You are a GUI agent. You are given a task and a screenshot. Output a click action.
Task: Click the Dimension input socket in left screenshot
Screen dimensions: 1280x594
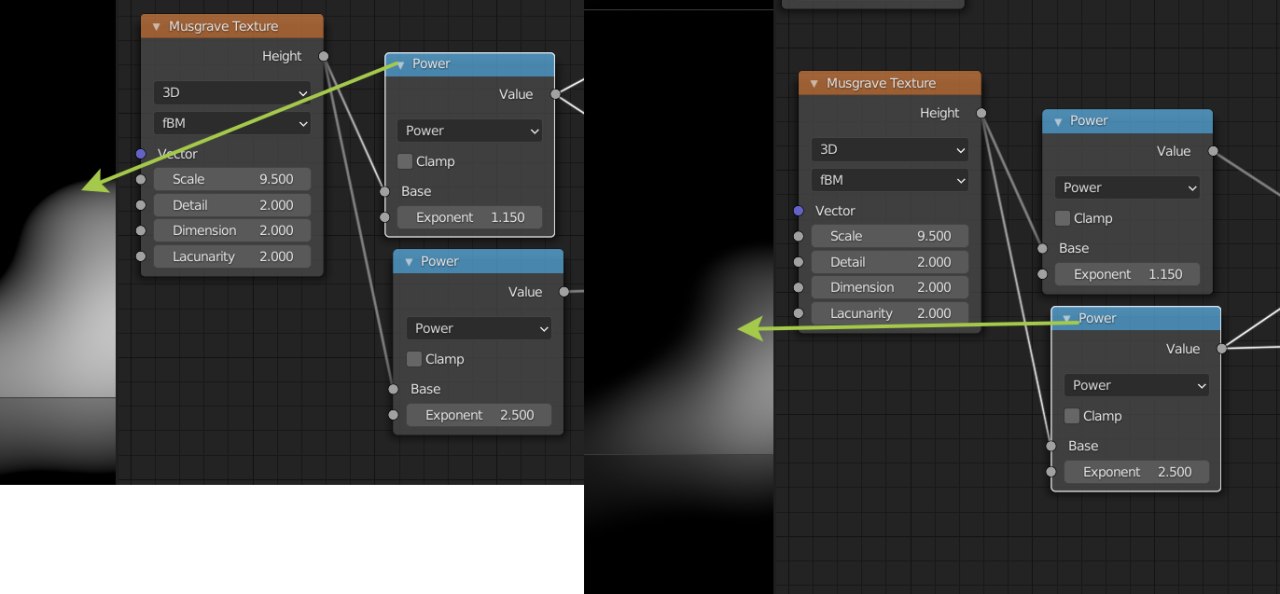tap(141, 230)
